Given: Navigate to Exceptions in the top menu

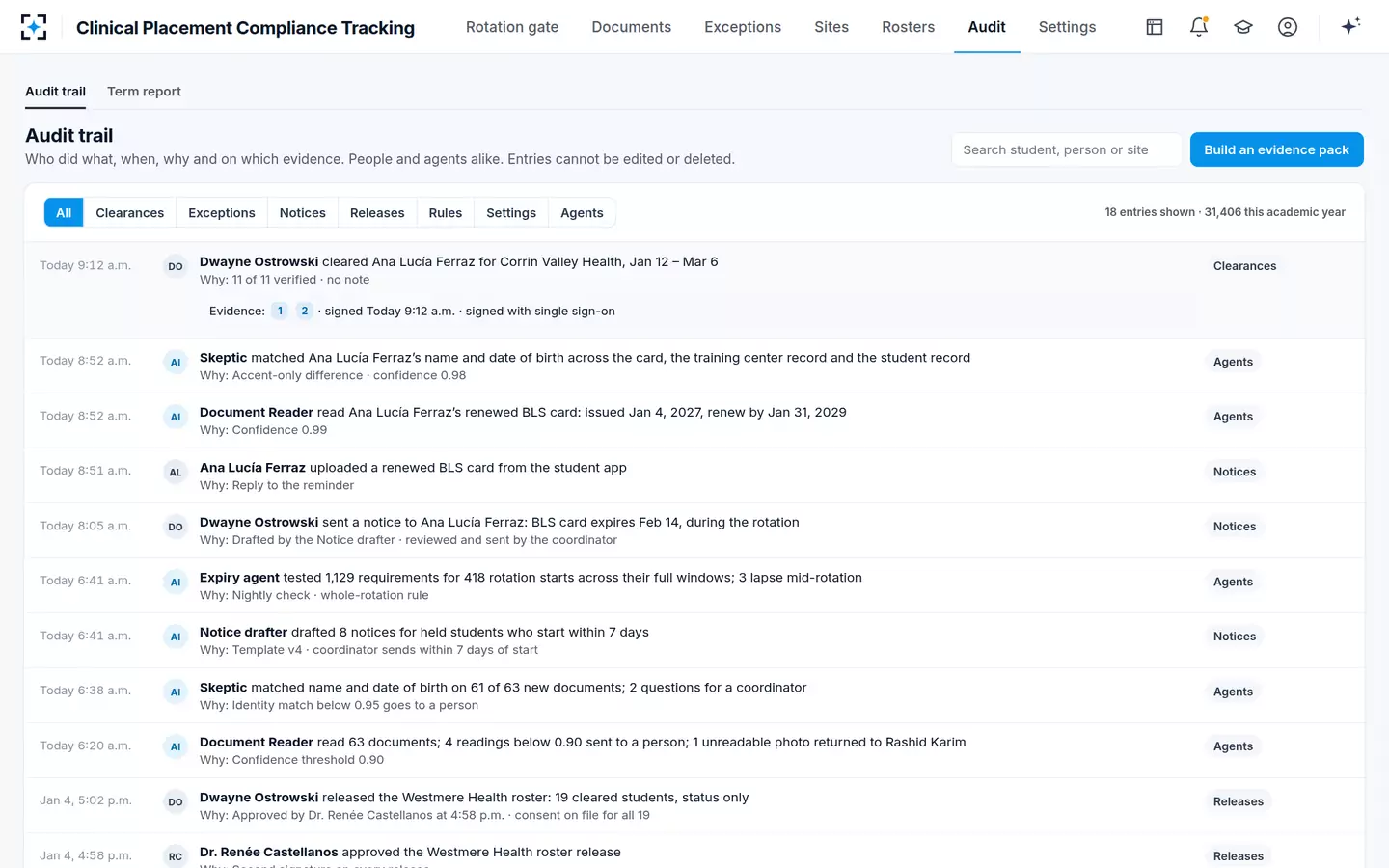Looking at the screenshot, I should [x=743, y=27].
